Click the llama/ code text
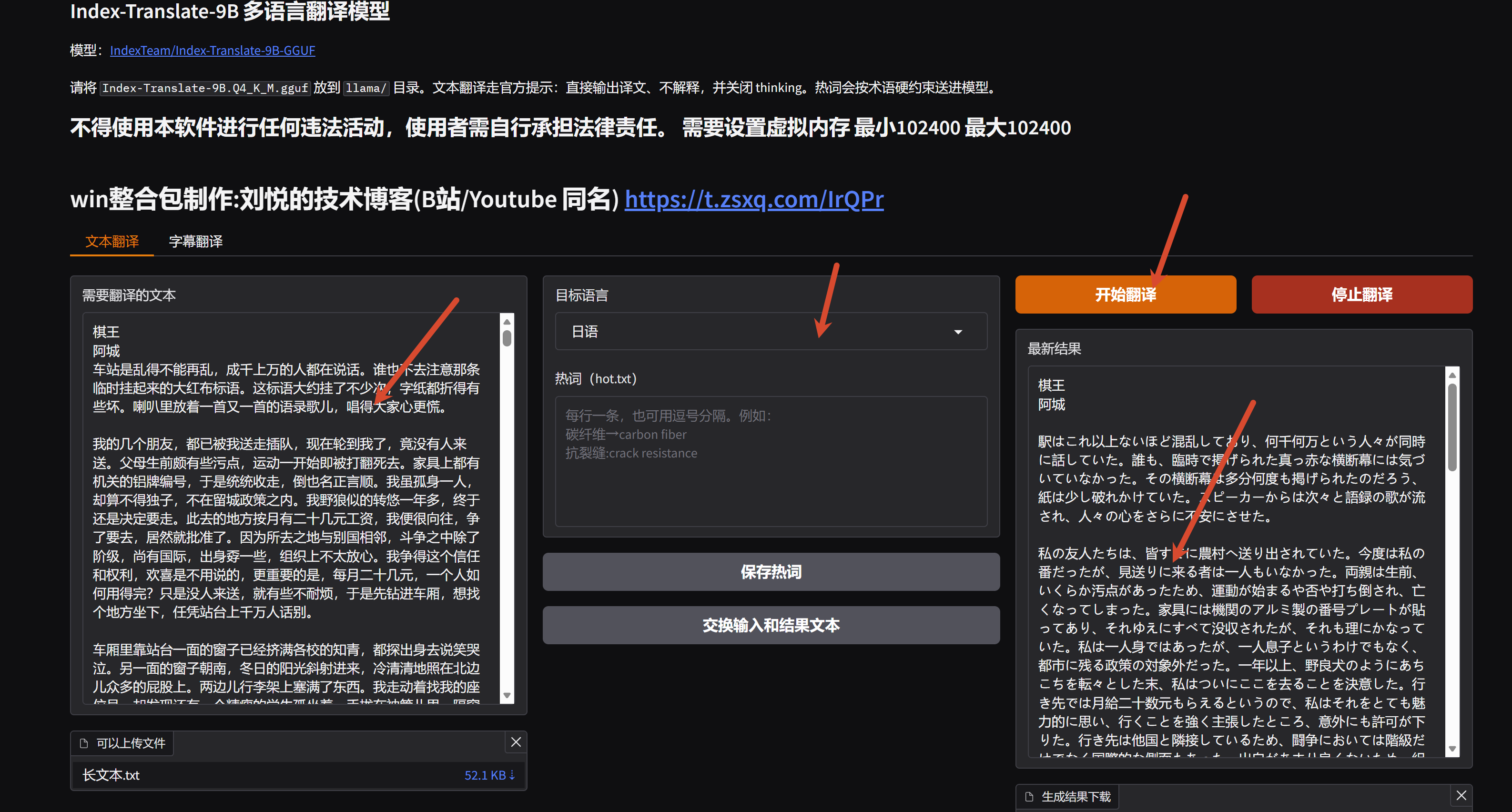The width and height of the screenshot is (1512, 812). pyautogui.click(x=366, y=88)
